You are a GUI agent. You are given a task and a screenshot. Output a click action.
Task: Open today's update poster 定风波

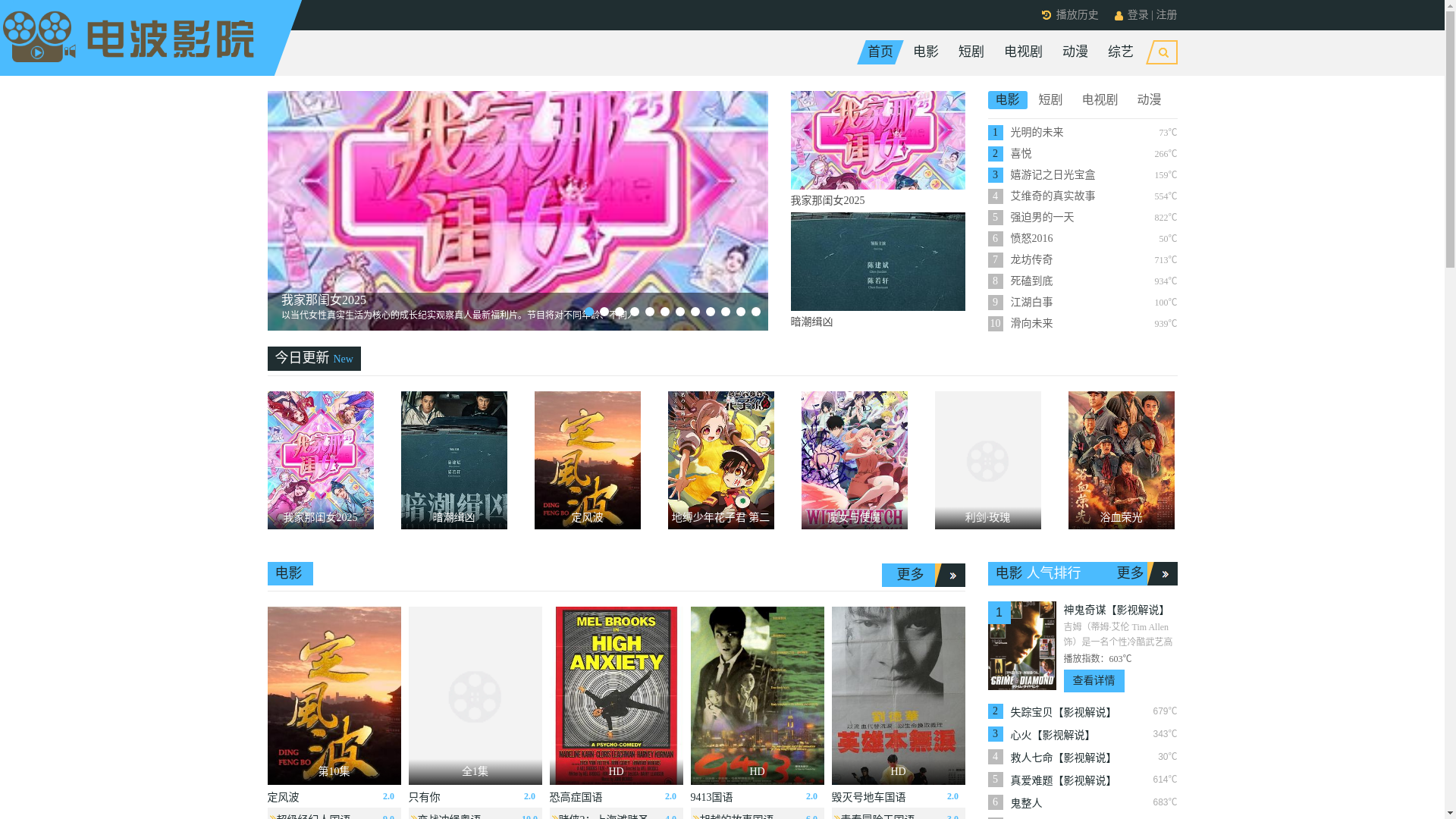(588, 460)
